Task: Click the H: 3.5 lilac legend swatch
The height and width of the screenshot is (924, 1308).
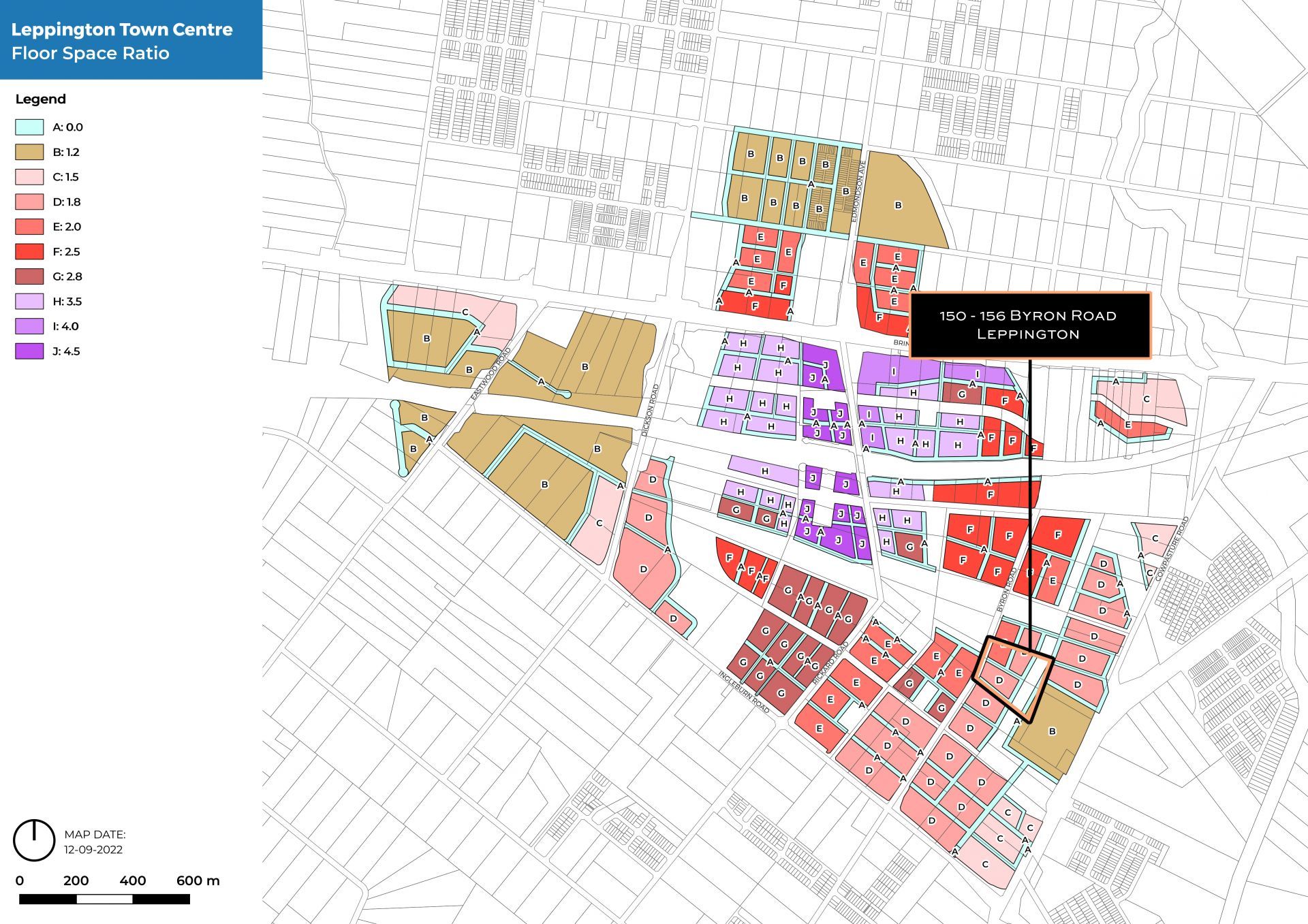Action: 29,302
